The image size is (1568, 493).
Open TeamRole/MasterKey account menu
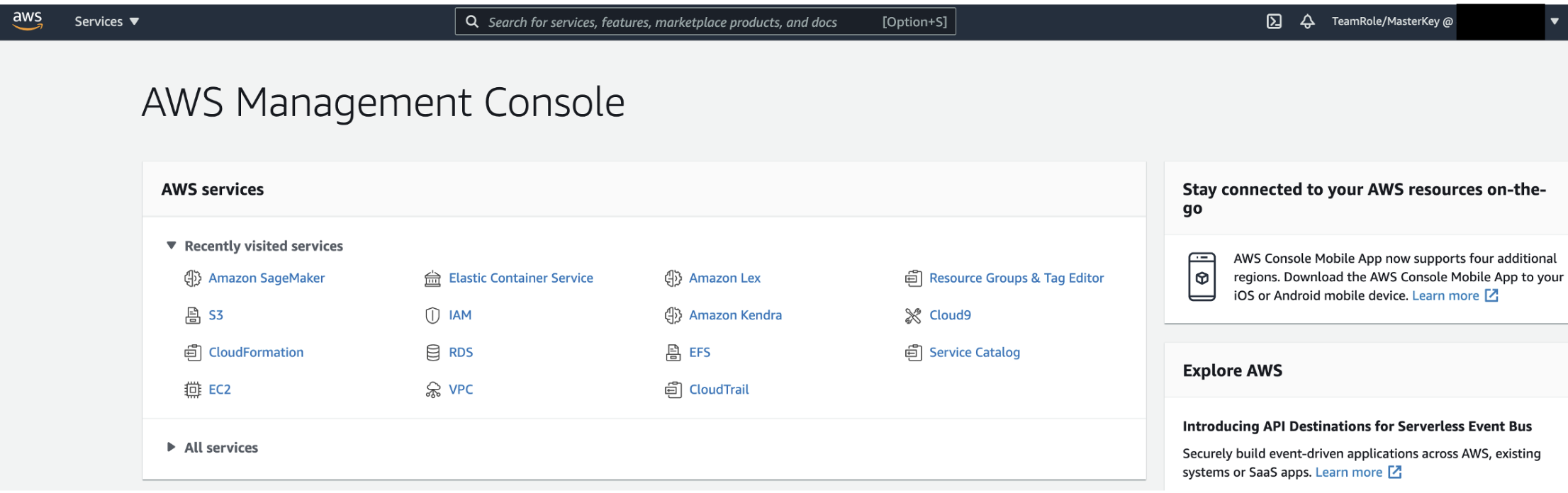1391,21
